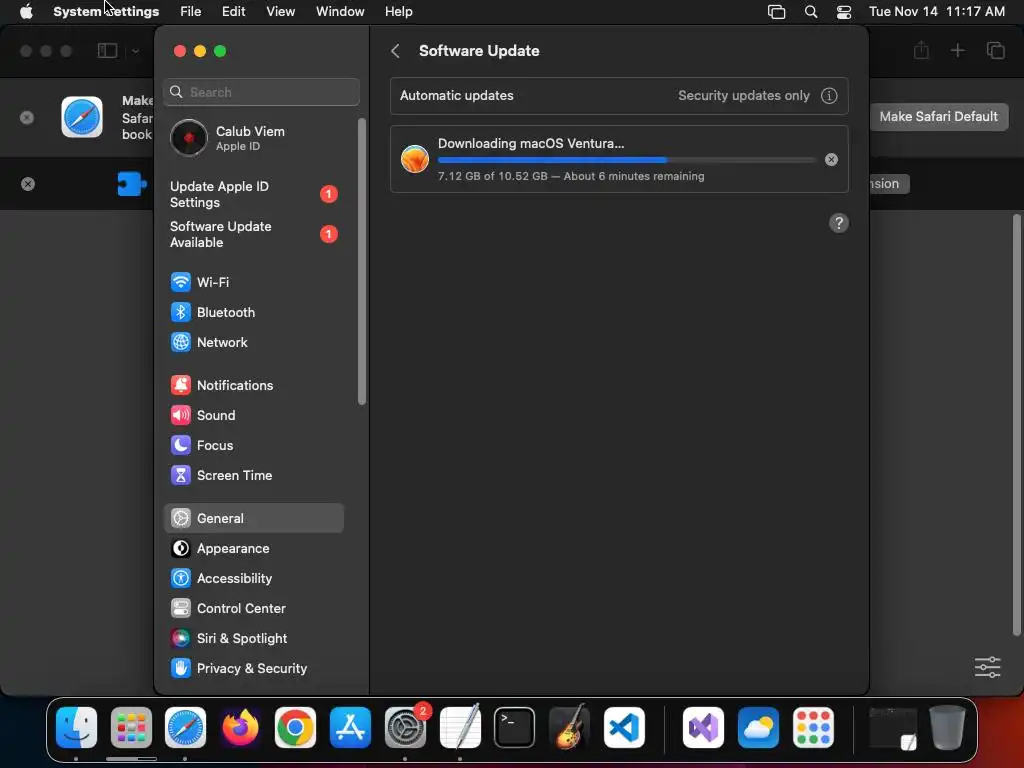Open Spotlight search in menu bar

[810, 12]
